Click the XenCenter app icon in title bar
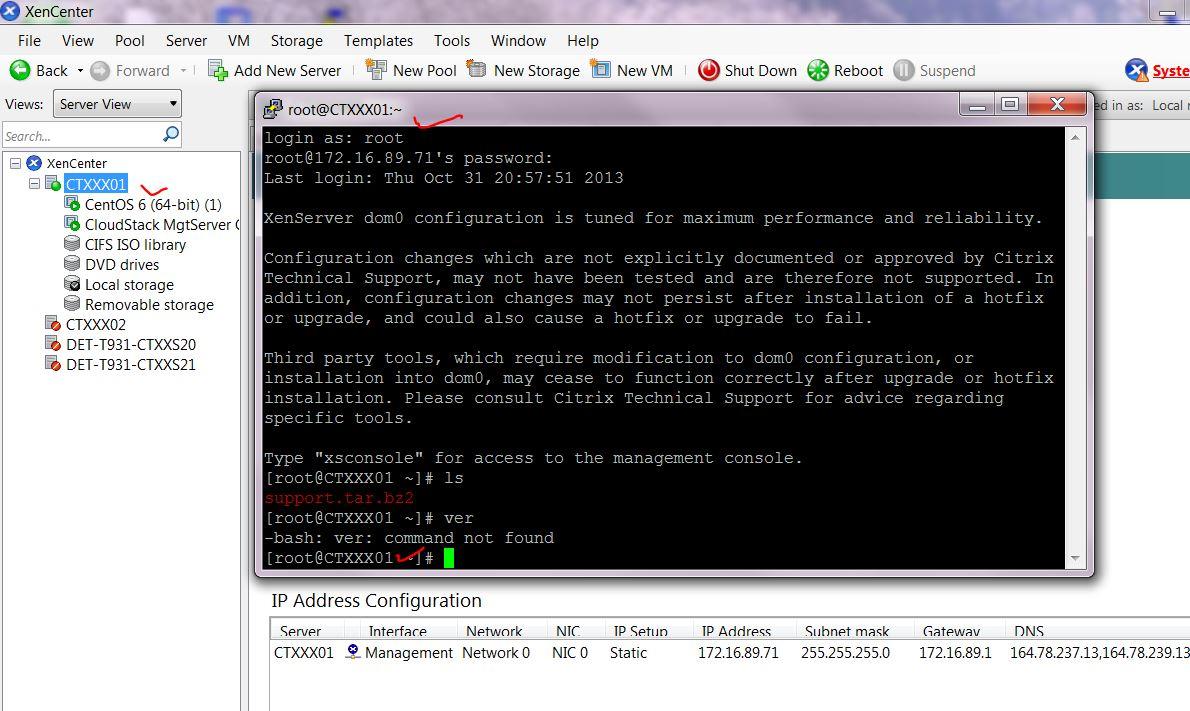Image resolution: width=1190 pixels, height=711 pixels. 9,11
